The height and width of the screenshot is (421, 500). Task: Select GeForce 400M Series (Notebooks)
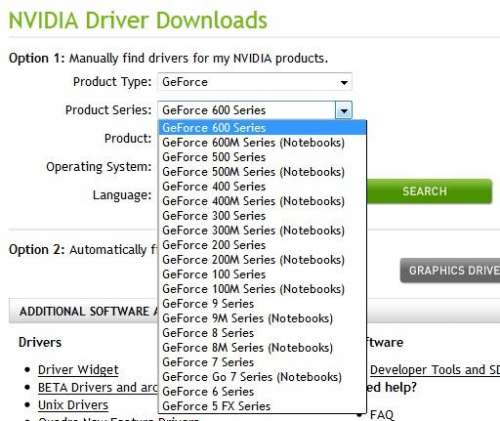[262, 201]
